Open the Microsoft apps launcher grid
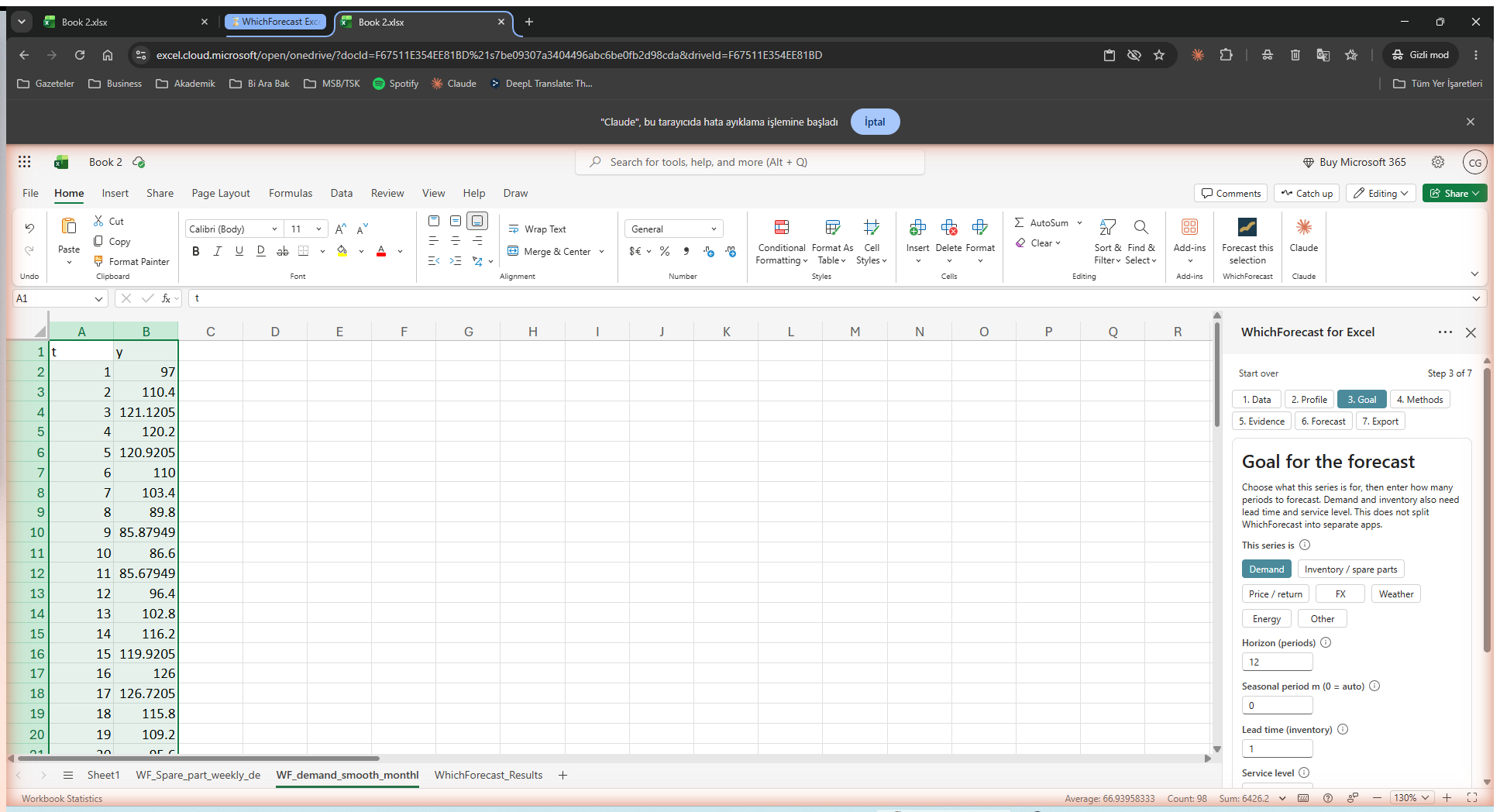1500x812 pixels. [x=25, y=162]
